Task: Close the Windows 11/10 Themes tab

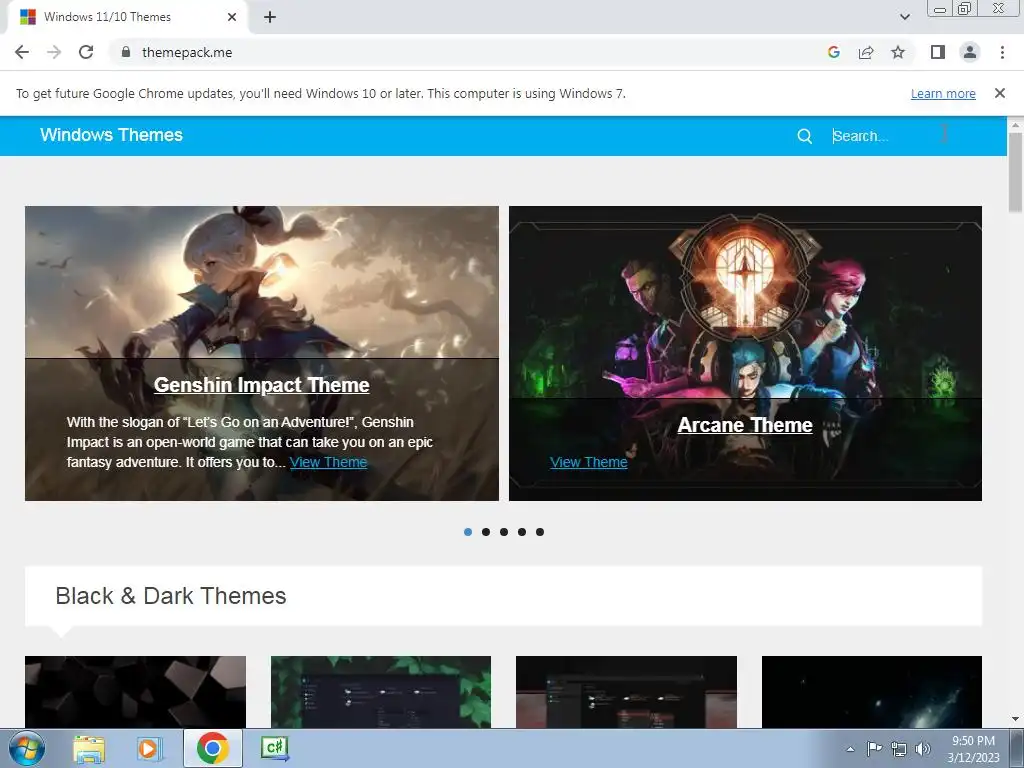Action: (232, 17)
